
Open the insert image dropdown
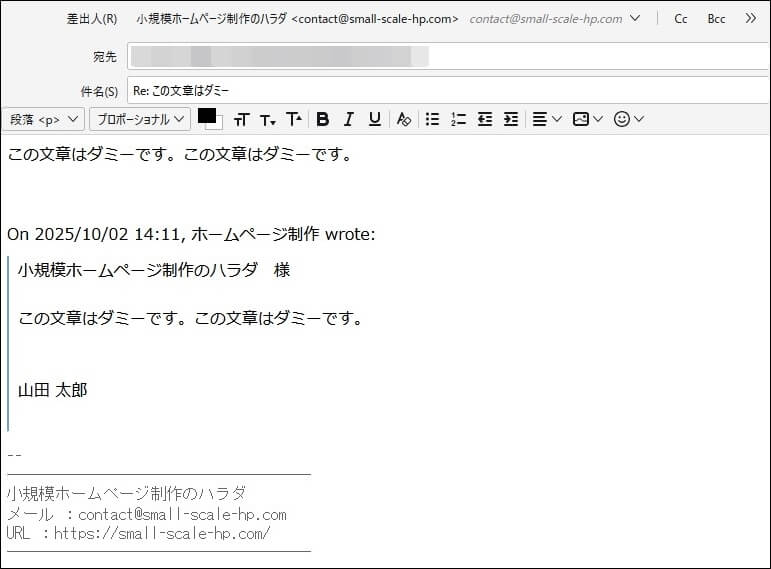click(587, 119)
